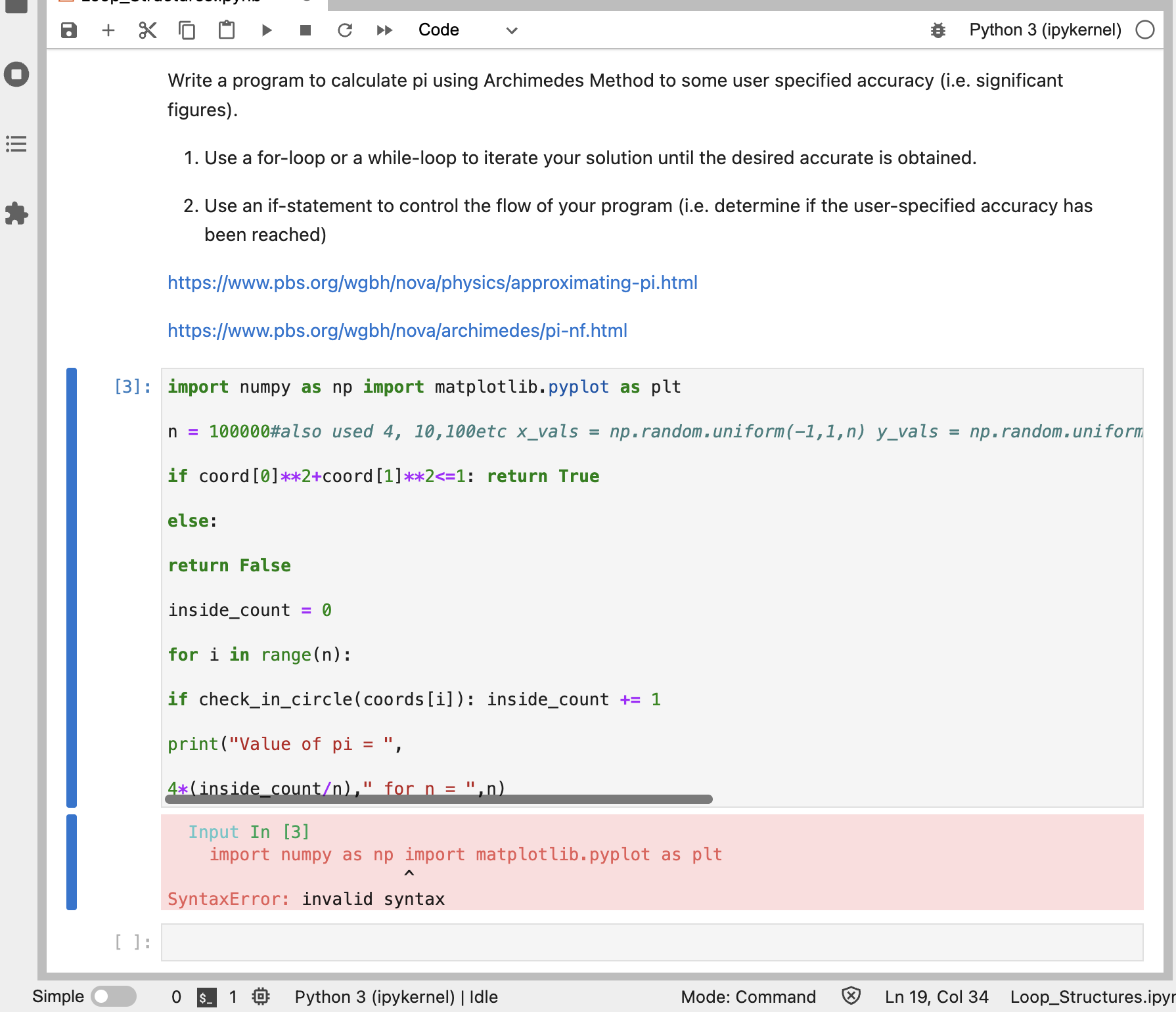Cut the selected cell with scissors icon
The width and height of the screenshot is (1176, 1012).
(148, 30)
